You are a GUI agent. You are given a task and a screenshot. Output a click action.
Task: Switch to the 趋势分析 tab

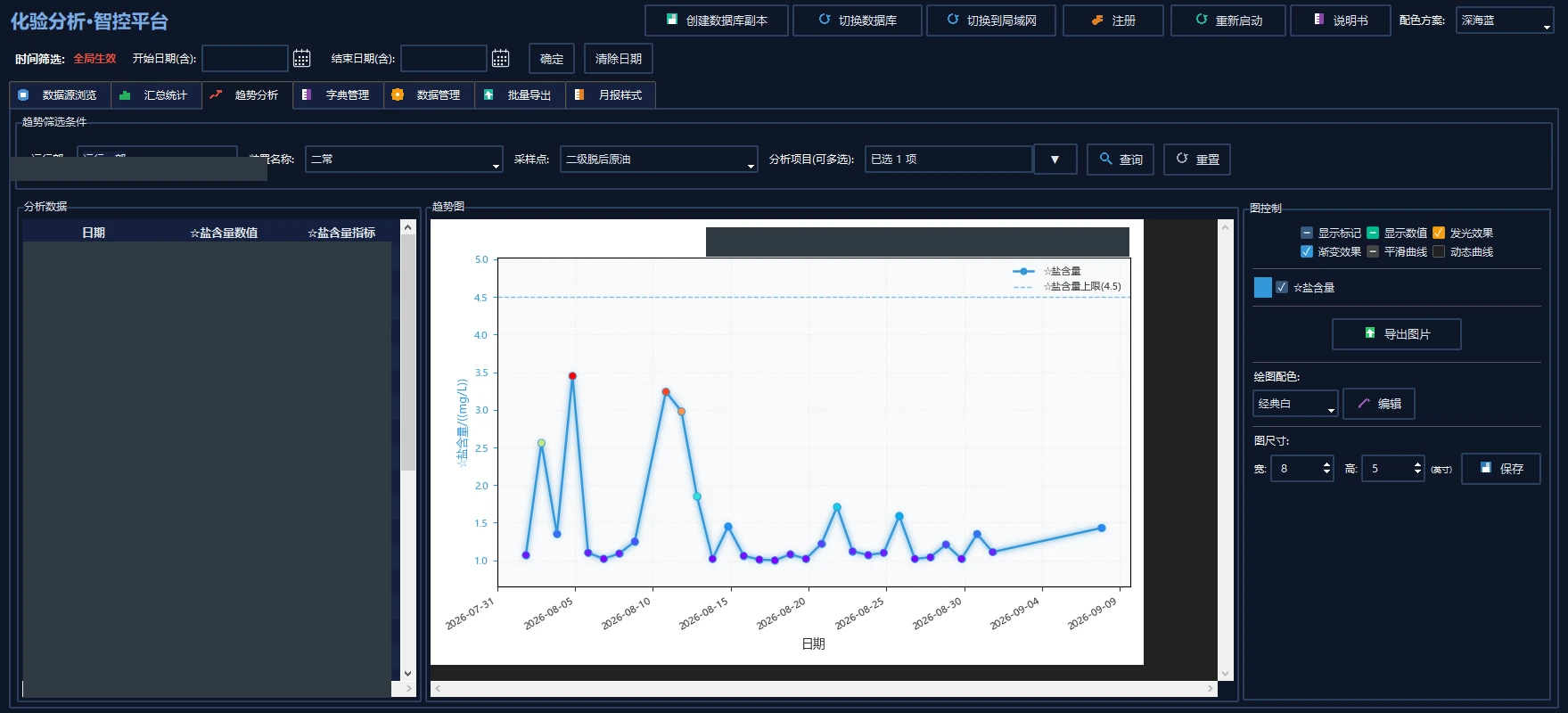[247, 95]
